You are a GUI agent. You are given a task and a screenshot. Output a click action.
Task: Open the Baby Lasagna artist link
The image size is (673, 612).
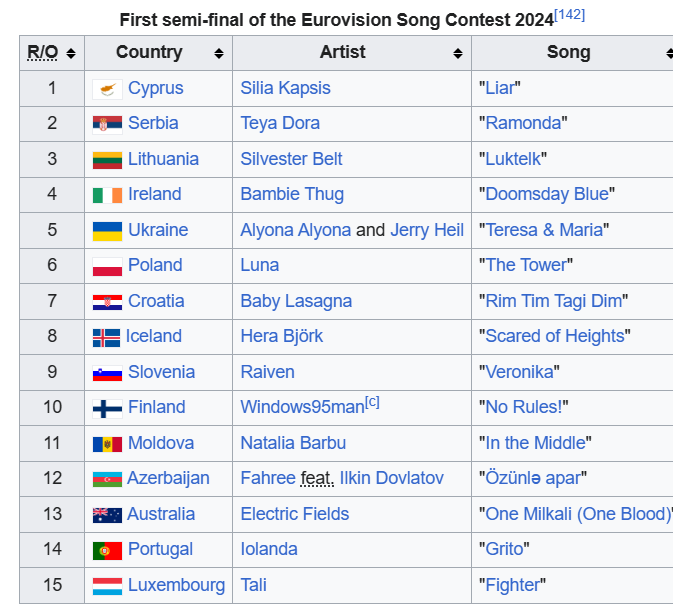(x=296, y=301)
